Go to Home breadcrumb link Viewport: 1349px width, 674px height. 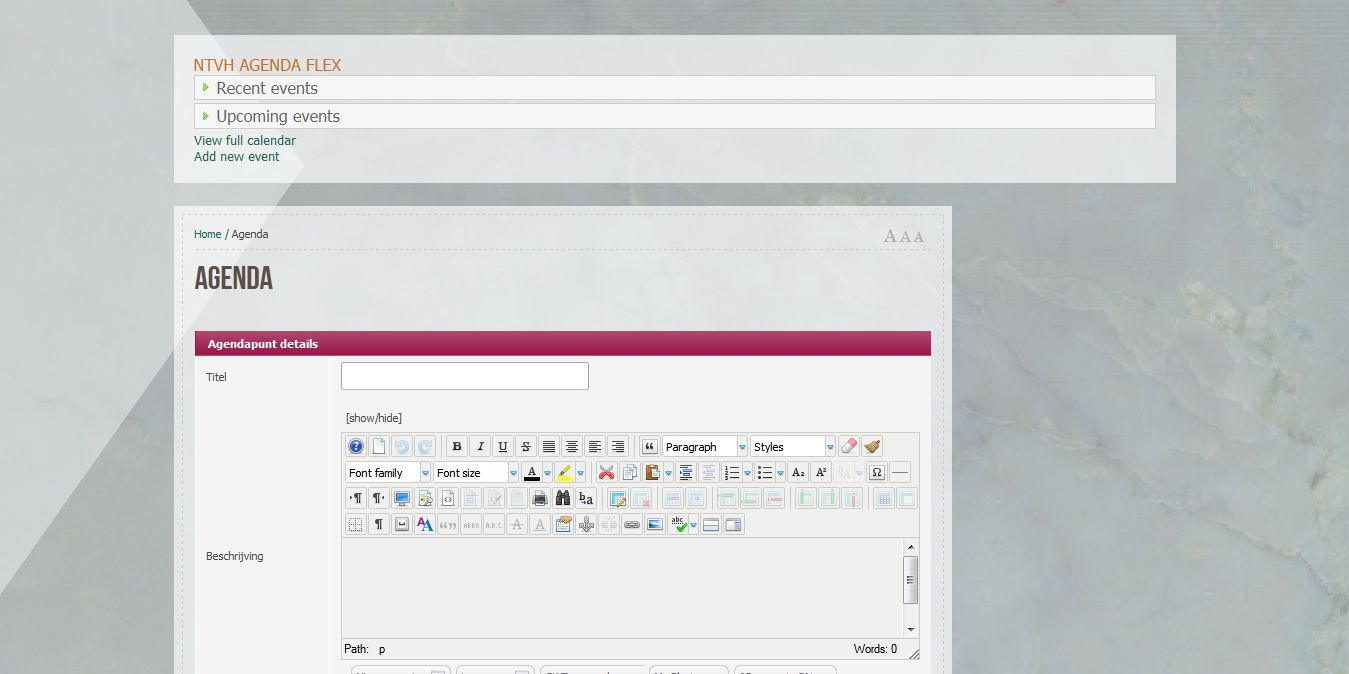208,234
